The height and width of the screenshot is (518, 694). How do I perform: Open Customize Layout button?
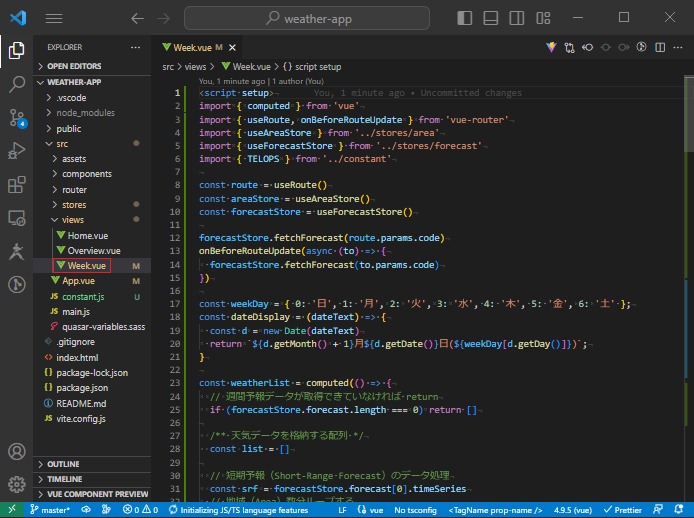(x=543, y=18)
